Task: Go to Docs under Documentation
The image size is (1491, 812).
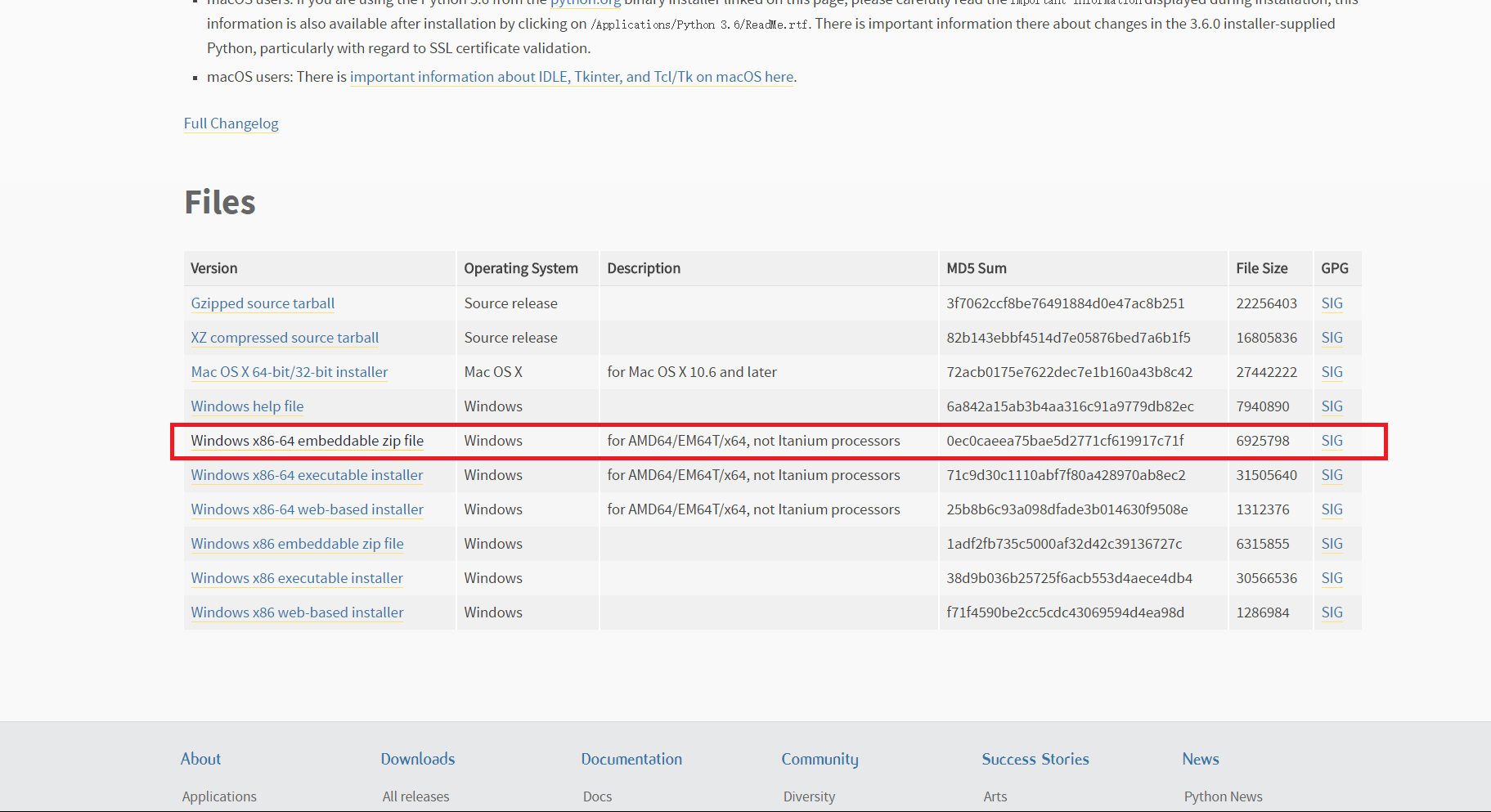Action: click(x=597, y=796)
